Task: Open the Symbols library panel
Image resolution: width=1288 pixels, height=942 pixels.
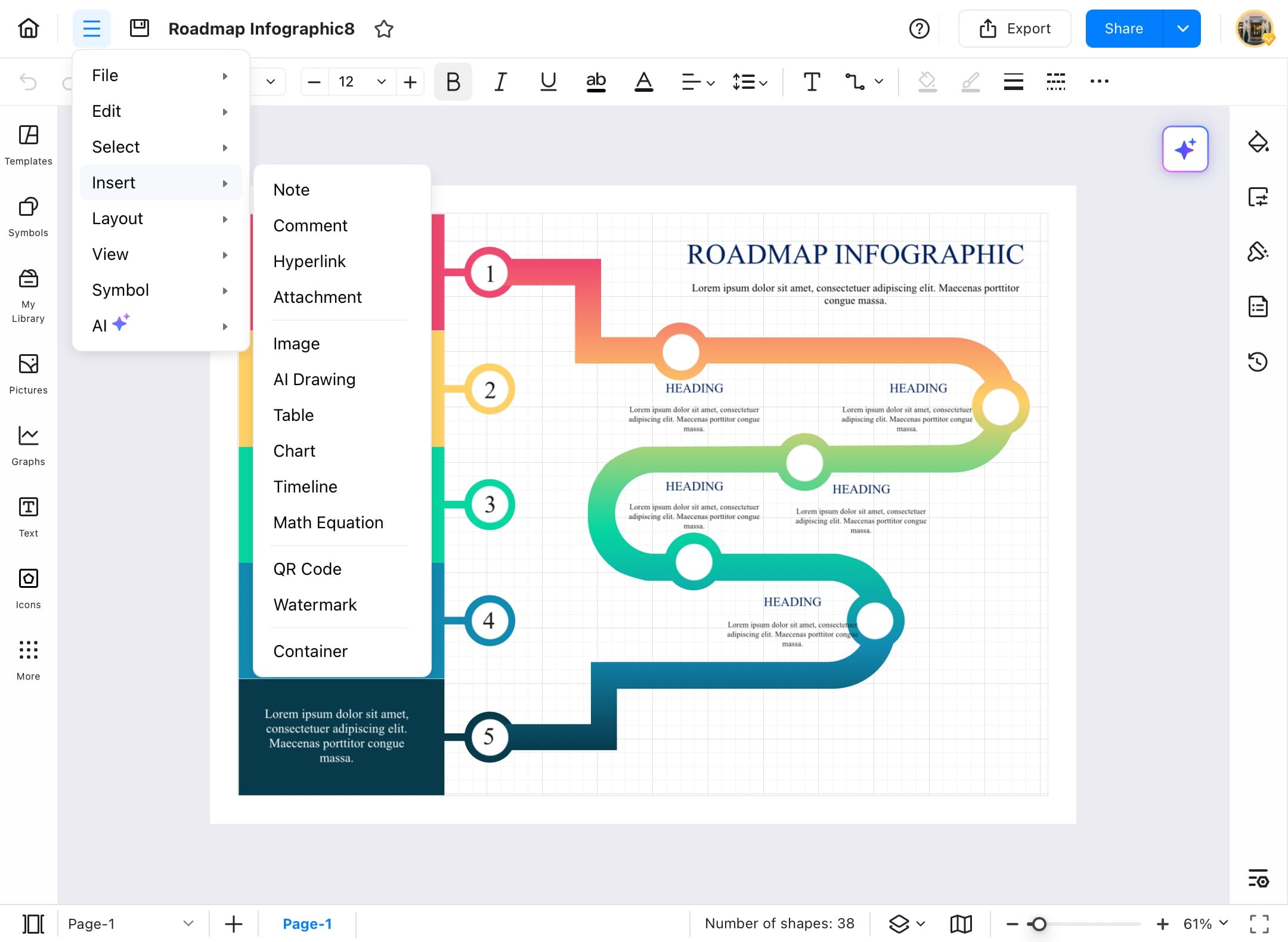Action: point(28,216)
